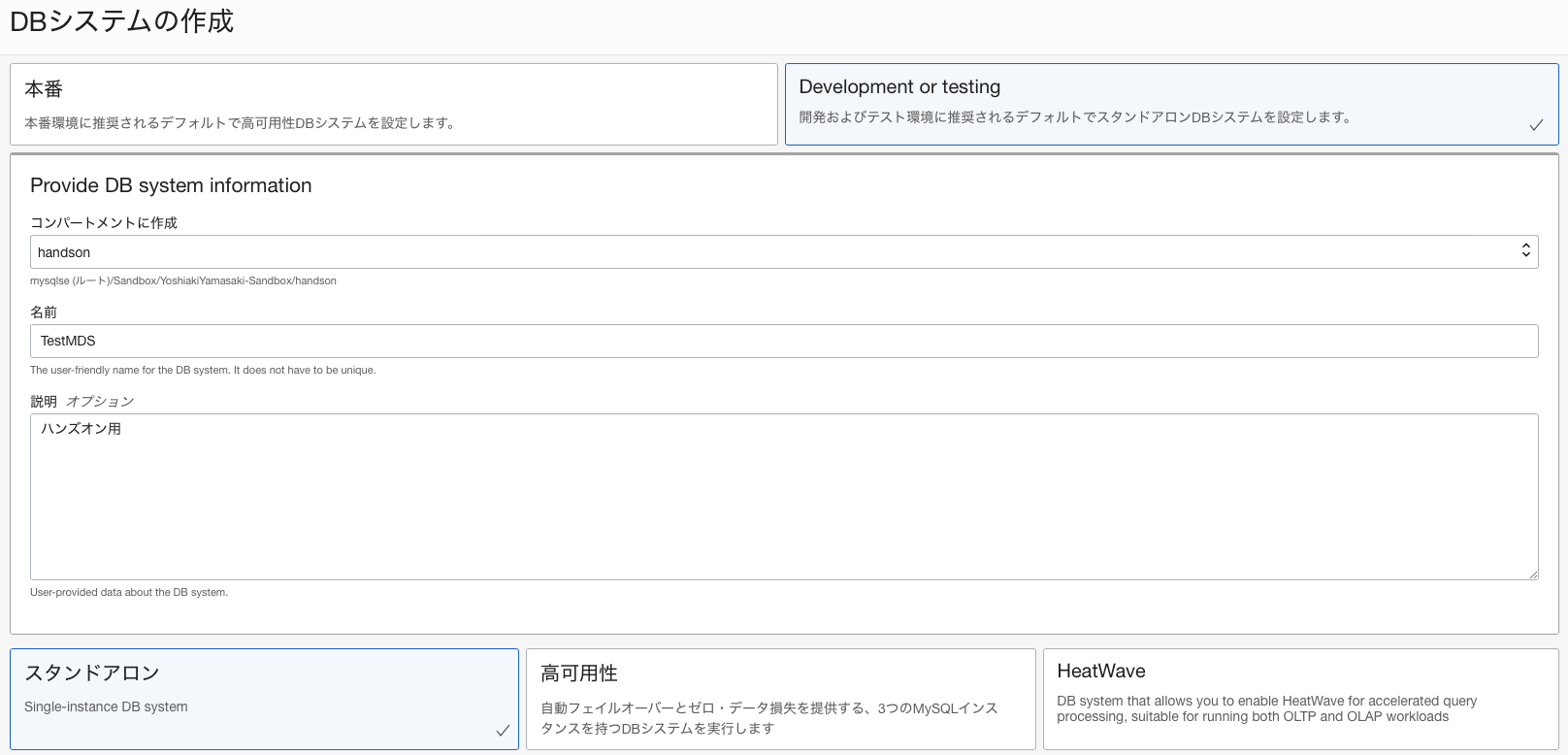Choose the 高可用性 high availability card
The height and width of the screenshot is (755, 1568).
[x=780, y=699]
